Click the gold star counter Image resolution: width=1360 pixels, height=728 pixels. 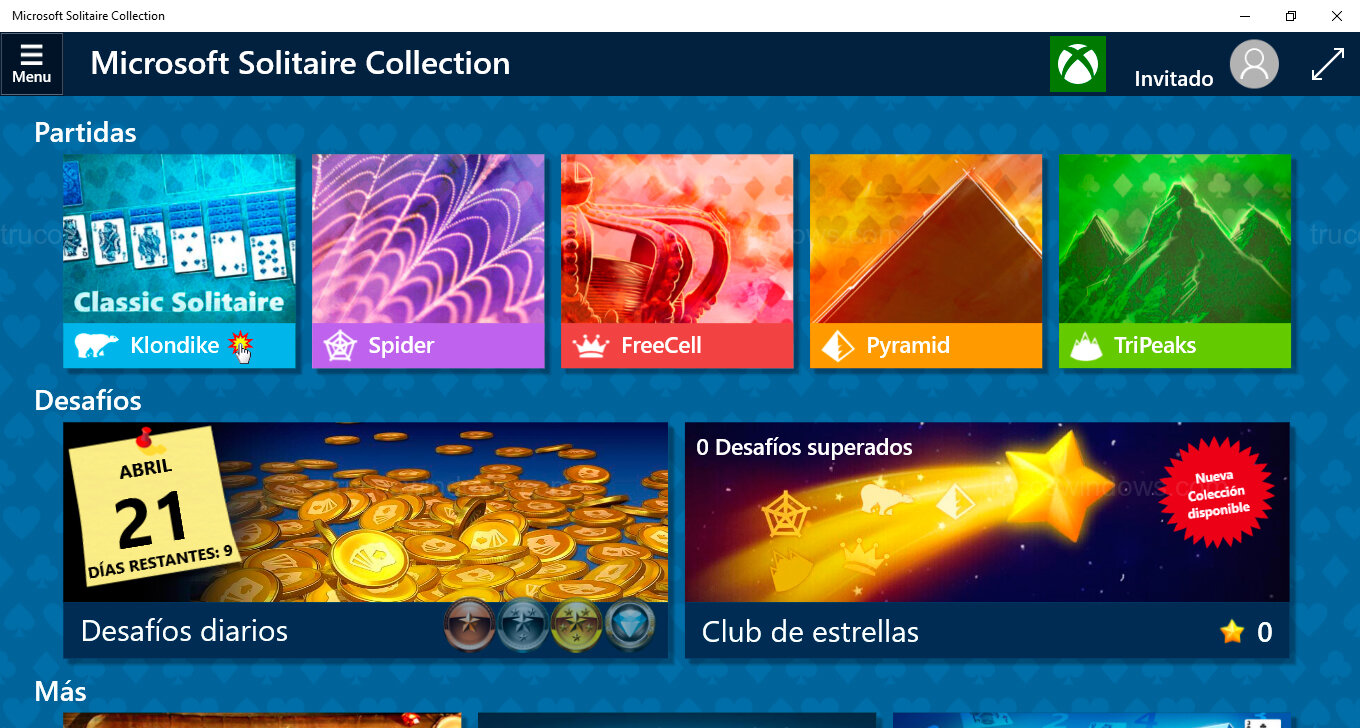1246,632
